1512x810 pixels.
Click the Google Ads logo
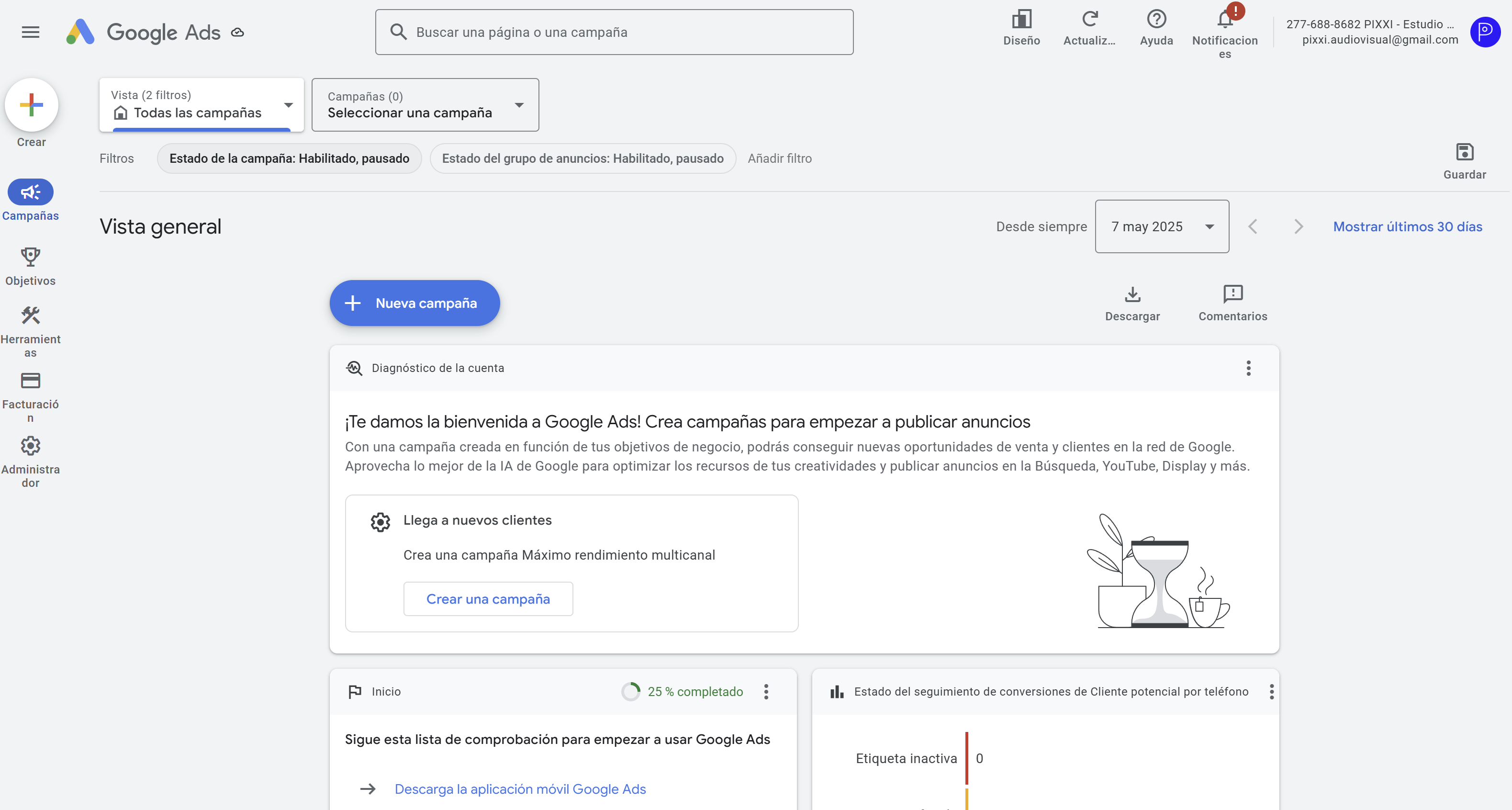(x=143, y=32)
